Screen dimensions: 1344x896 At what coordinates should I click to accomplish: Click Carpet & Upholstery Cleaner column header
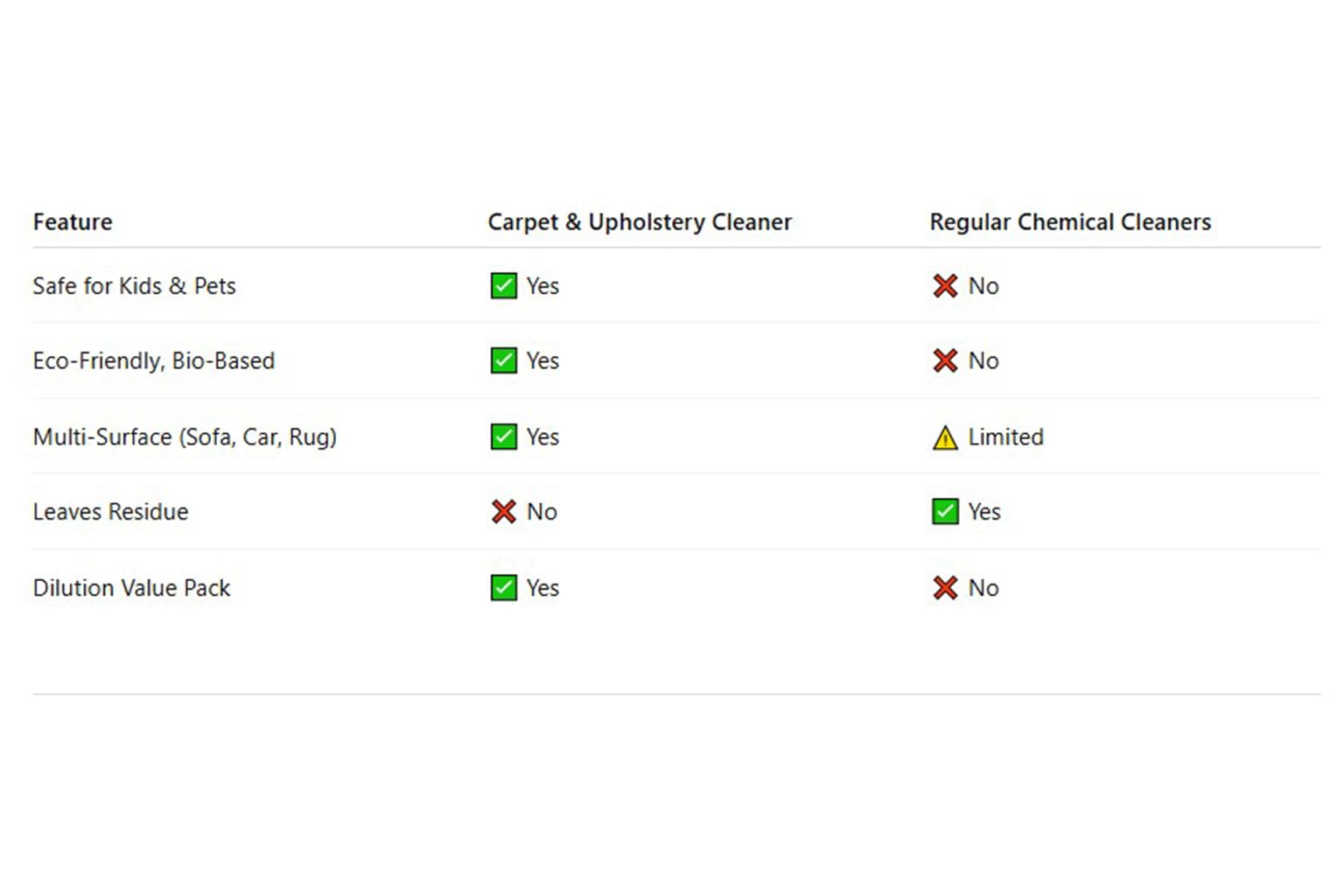(x=640, y=222)
